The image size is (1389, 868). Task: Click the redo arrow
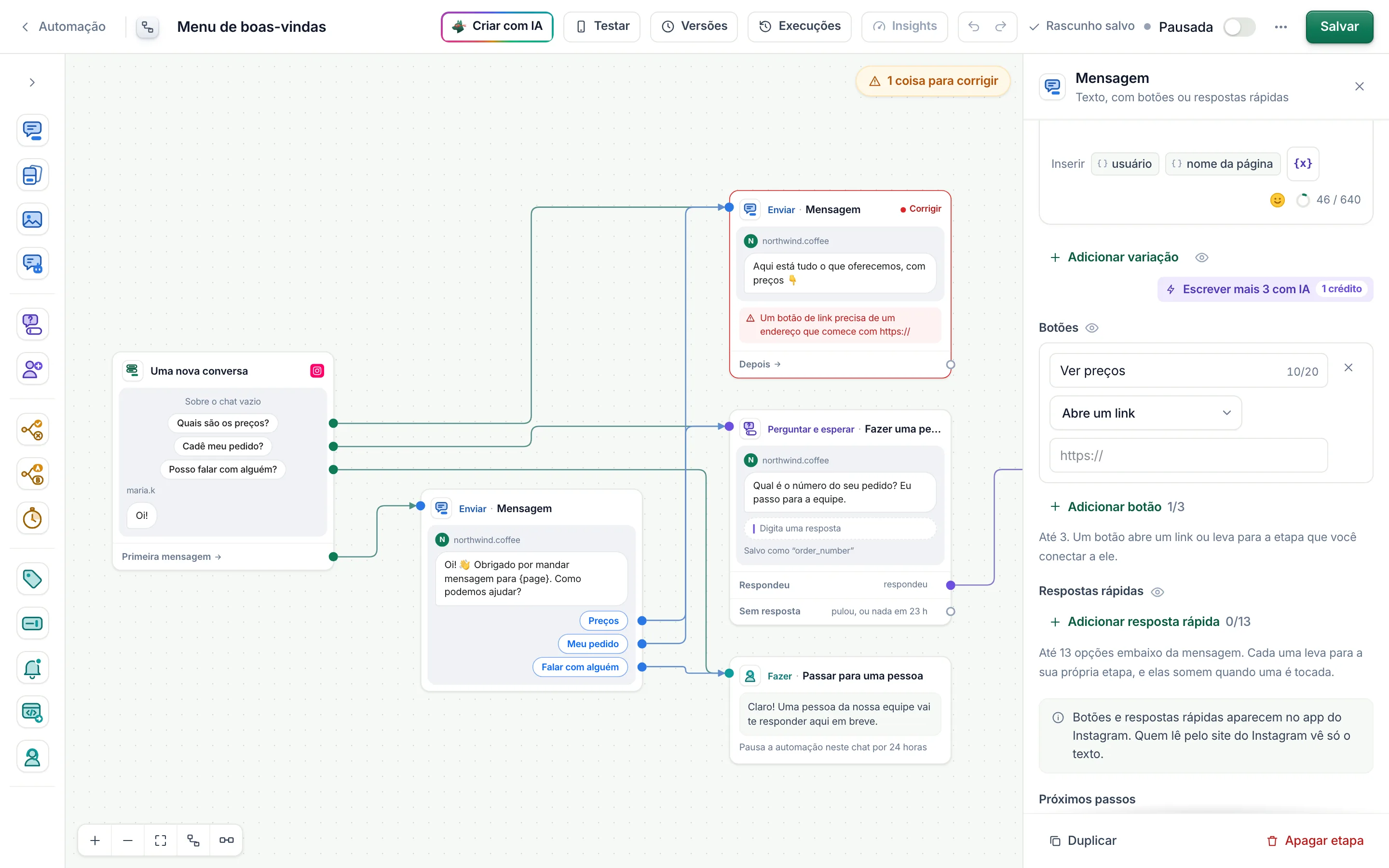coord(1000,27)
